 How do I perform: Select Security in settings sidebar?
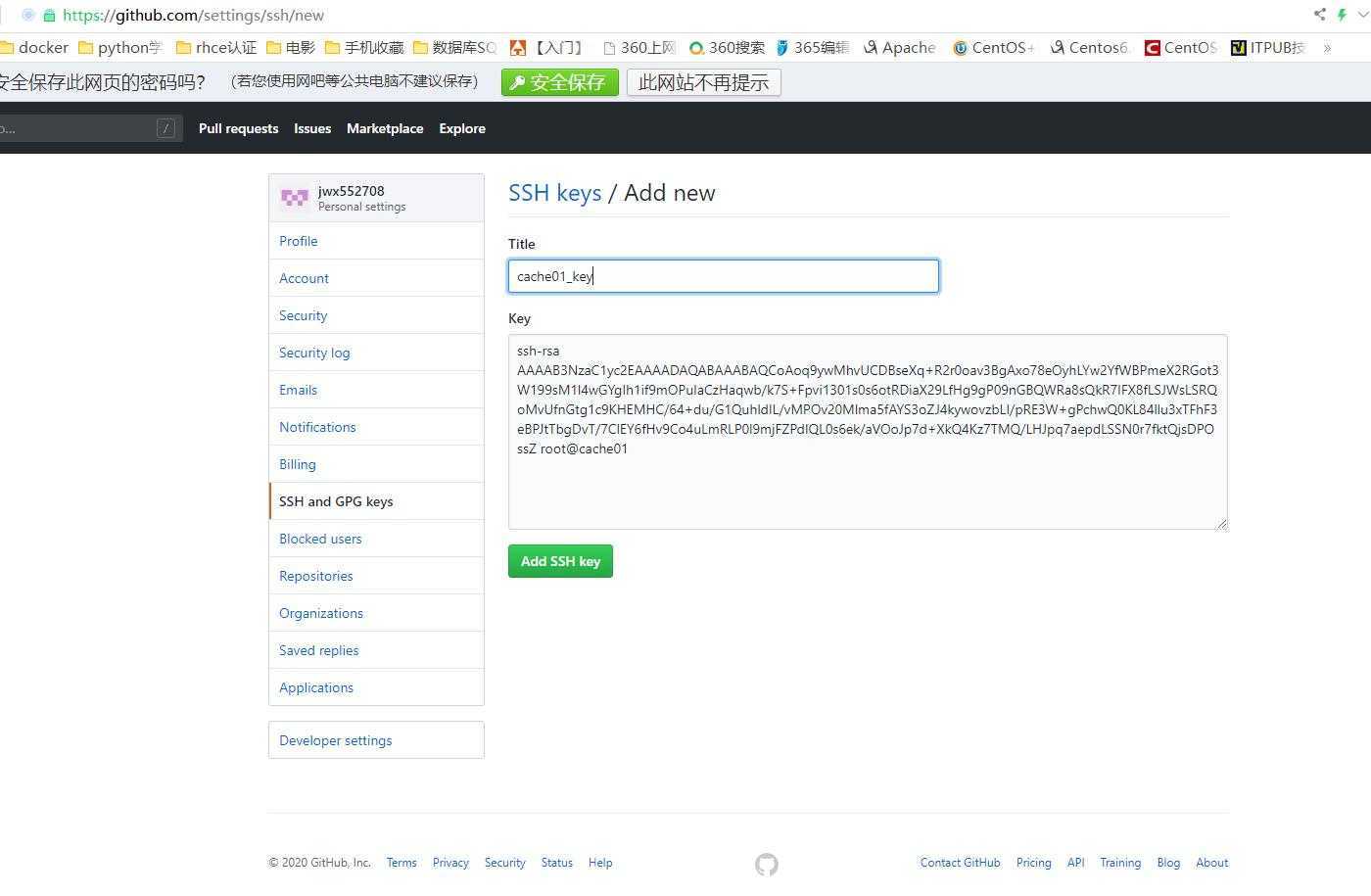376,315
